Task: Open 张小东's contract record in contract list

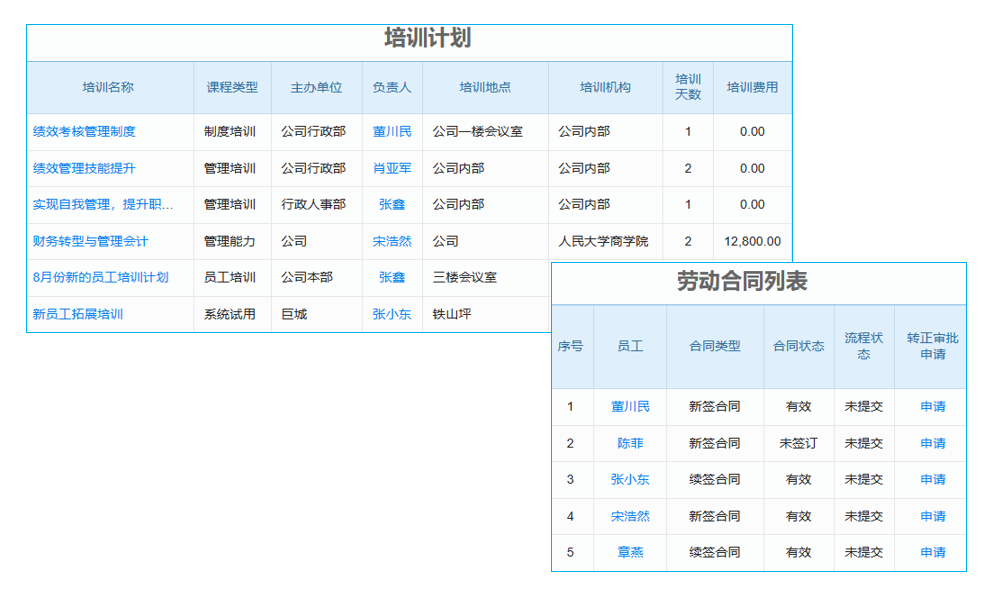Action: [x=630, y=480]
